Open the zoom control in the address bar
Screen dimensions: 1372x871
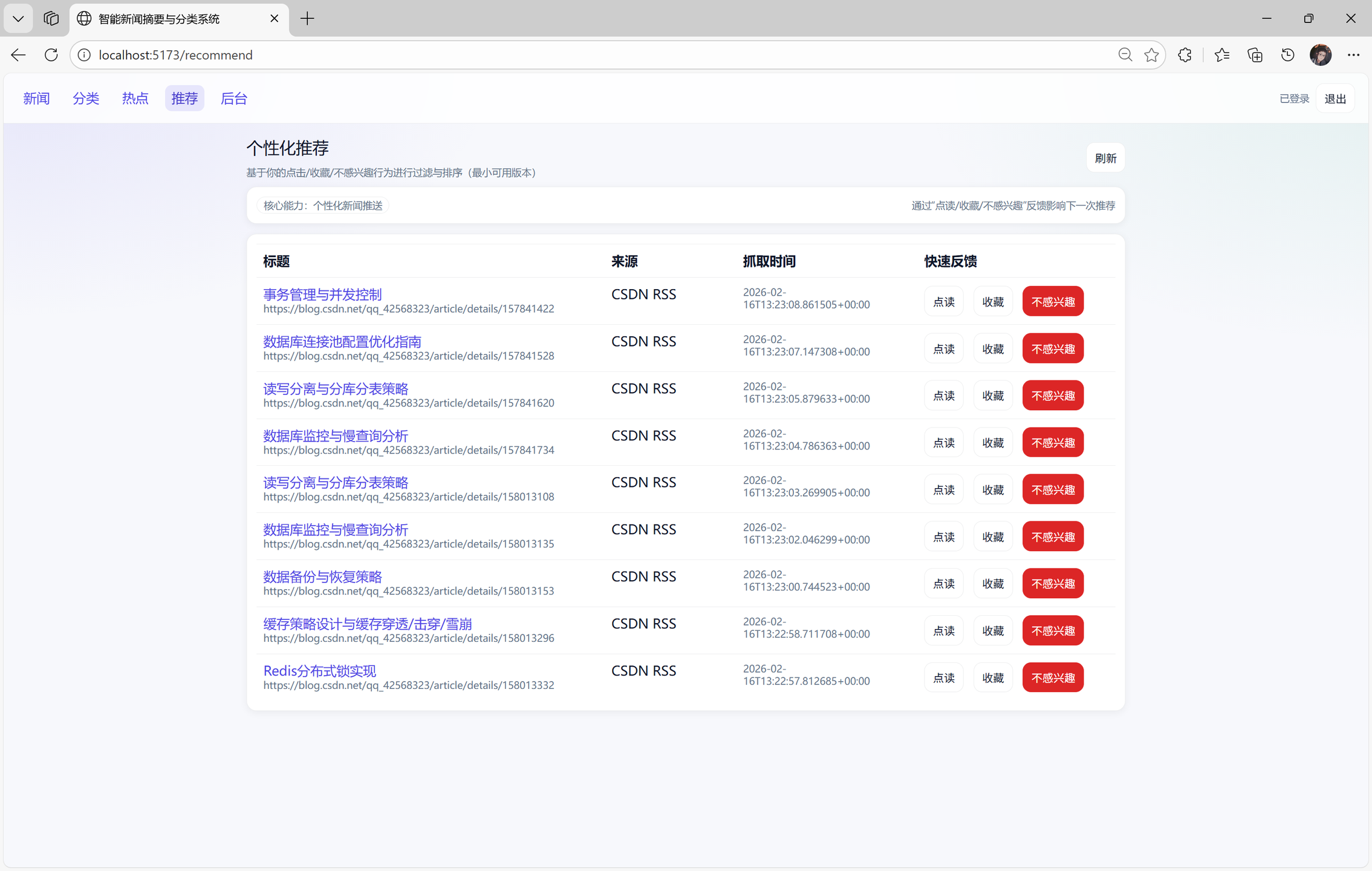coord(1125,54)
